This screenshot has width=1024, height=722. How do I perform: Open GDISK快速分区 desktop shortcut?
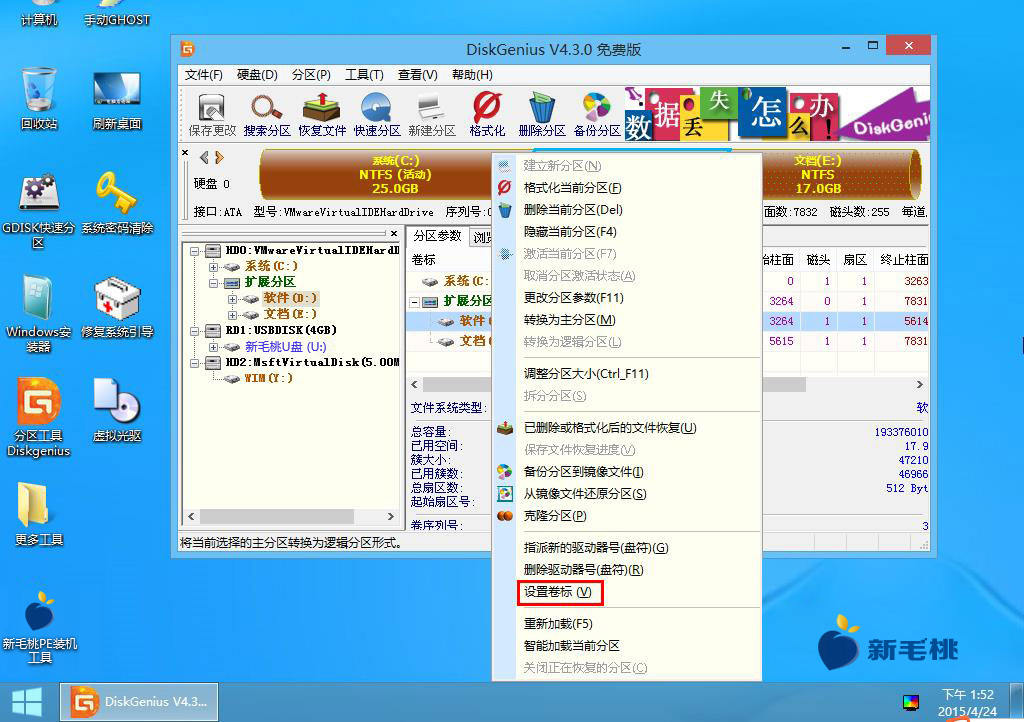pyautogui.click(x=39, y=210)
